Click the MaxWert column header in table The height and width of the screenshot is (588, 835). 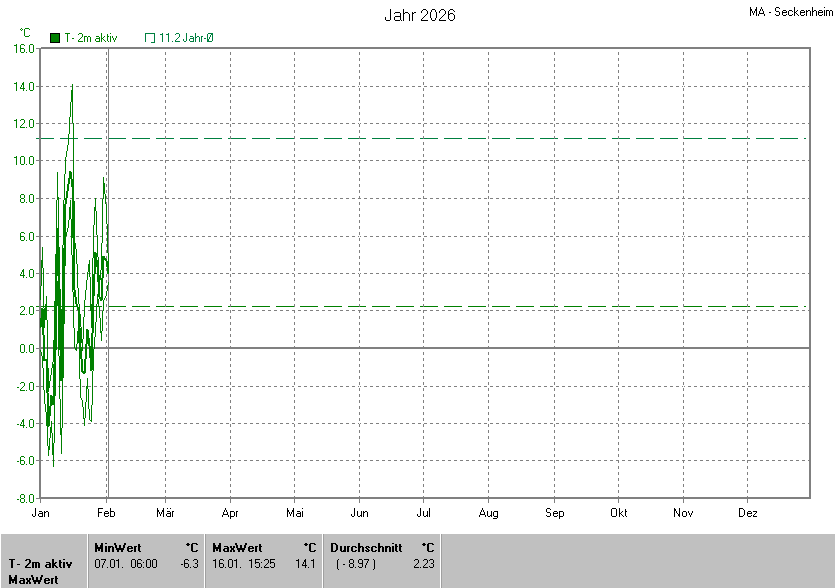click(237, 547)
